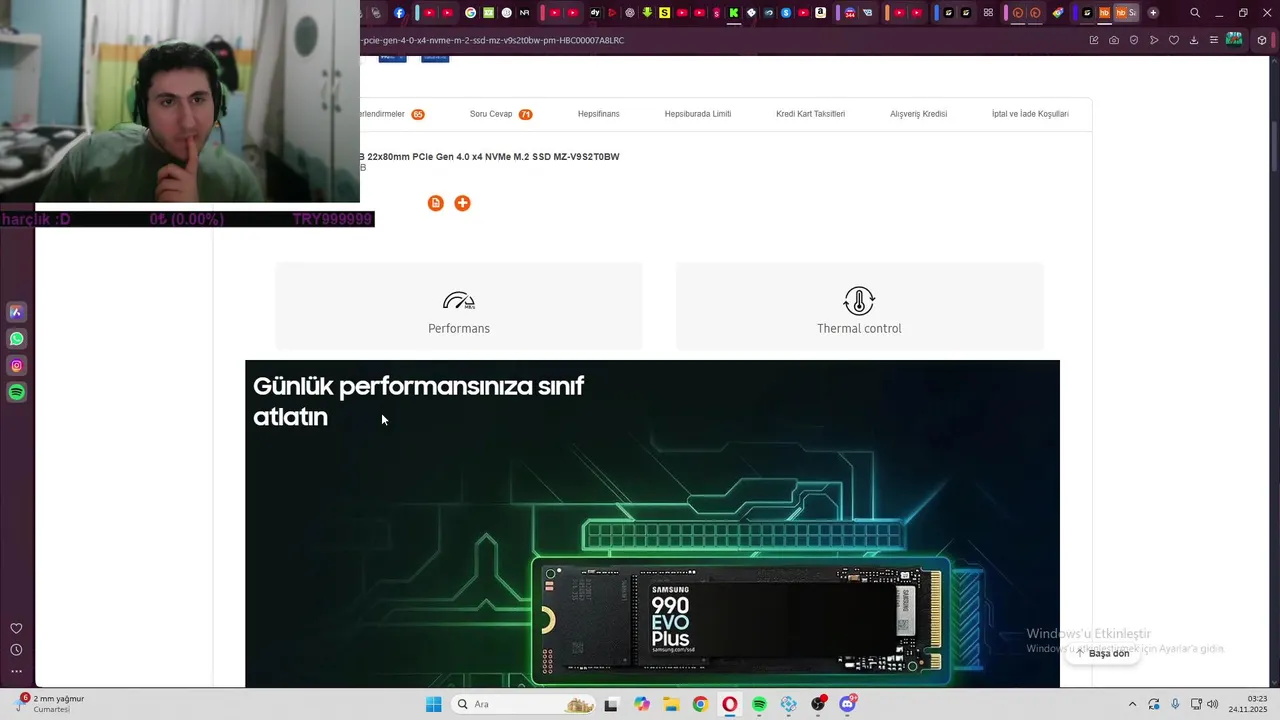Viewport: 1280px width, 720px height.
Task: Open the Hepsifinans tab
Action: pos(598,114)
